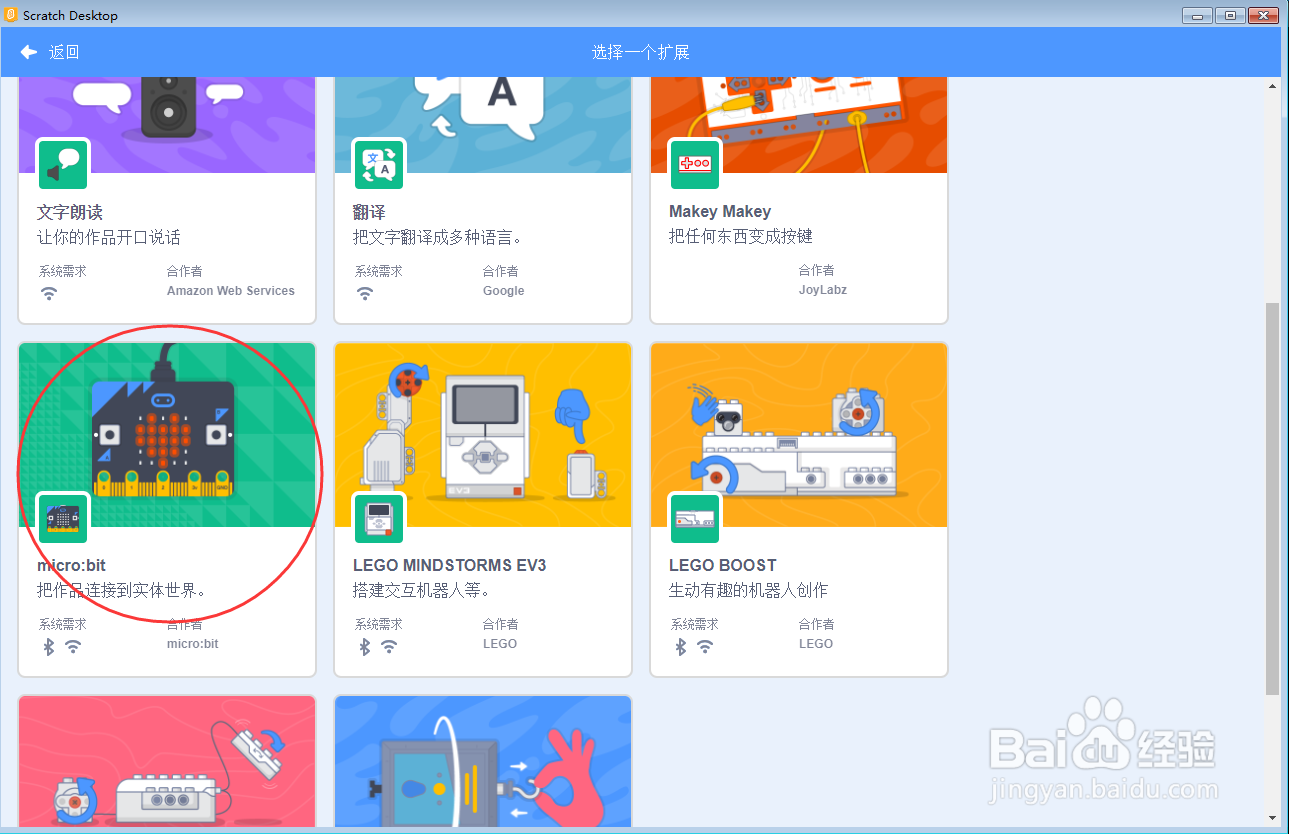Open the pink WeDo extension banner

pos(167,762)
